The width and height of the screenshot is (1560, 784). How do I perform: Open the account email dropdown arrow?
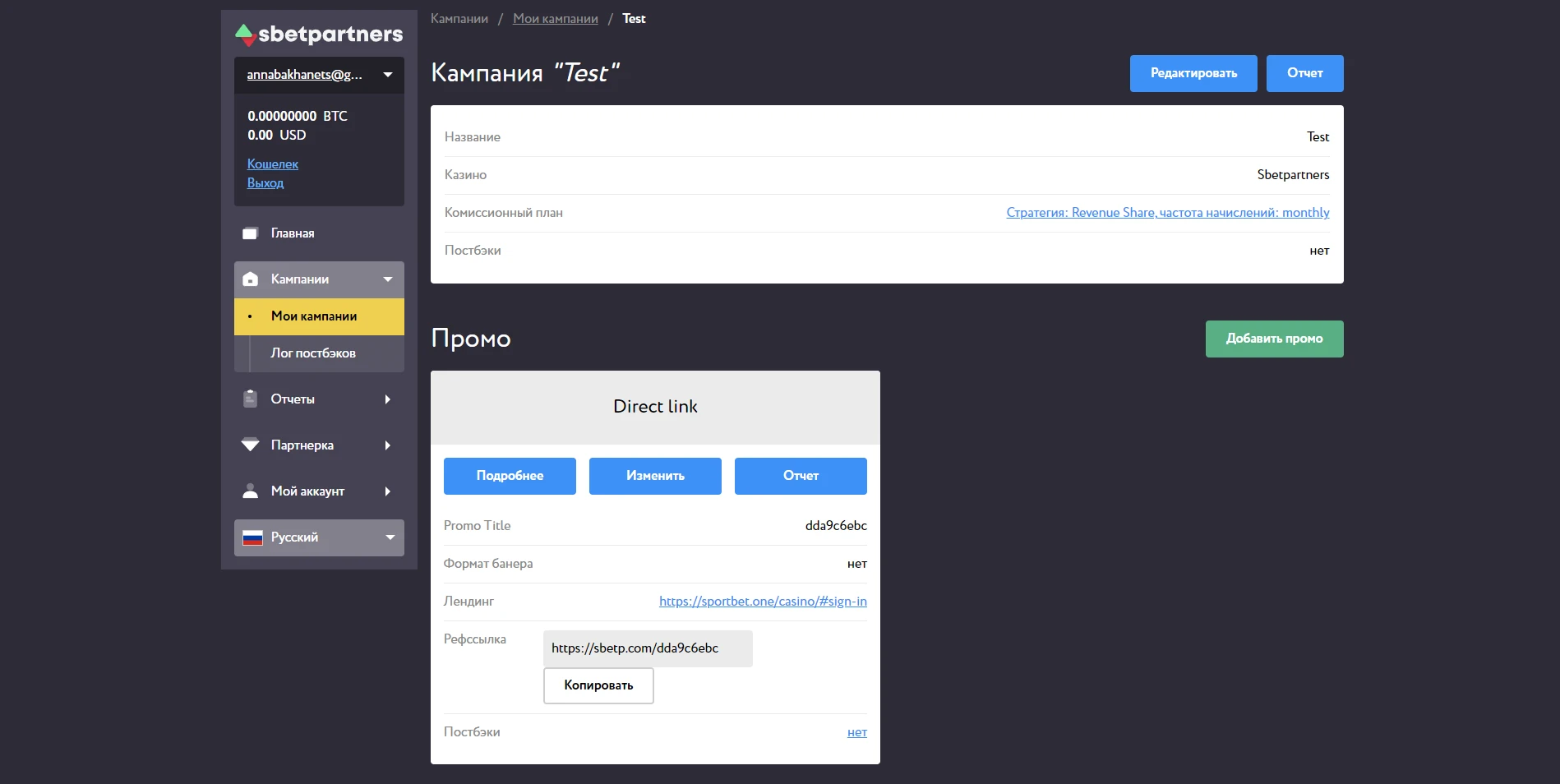point(388,75)
